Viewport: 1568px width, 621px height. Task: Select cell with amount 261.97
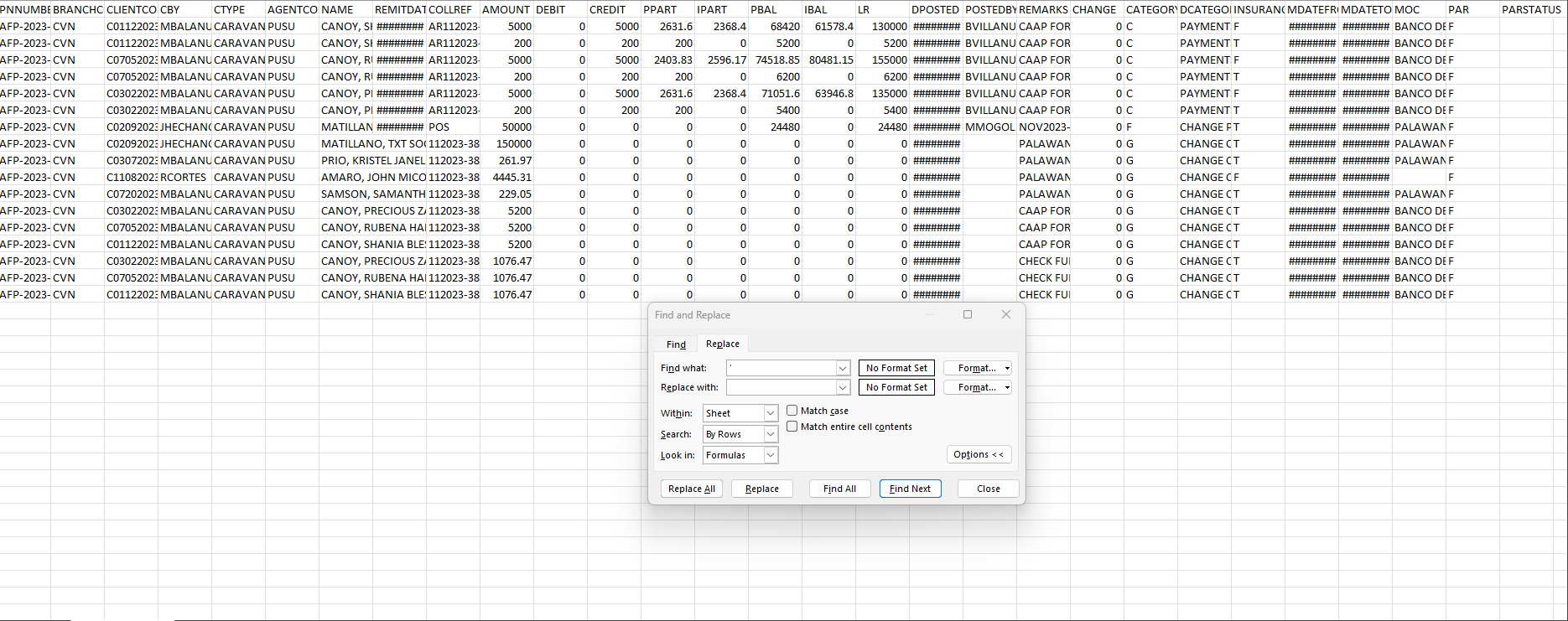tap(506, 160)
